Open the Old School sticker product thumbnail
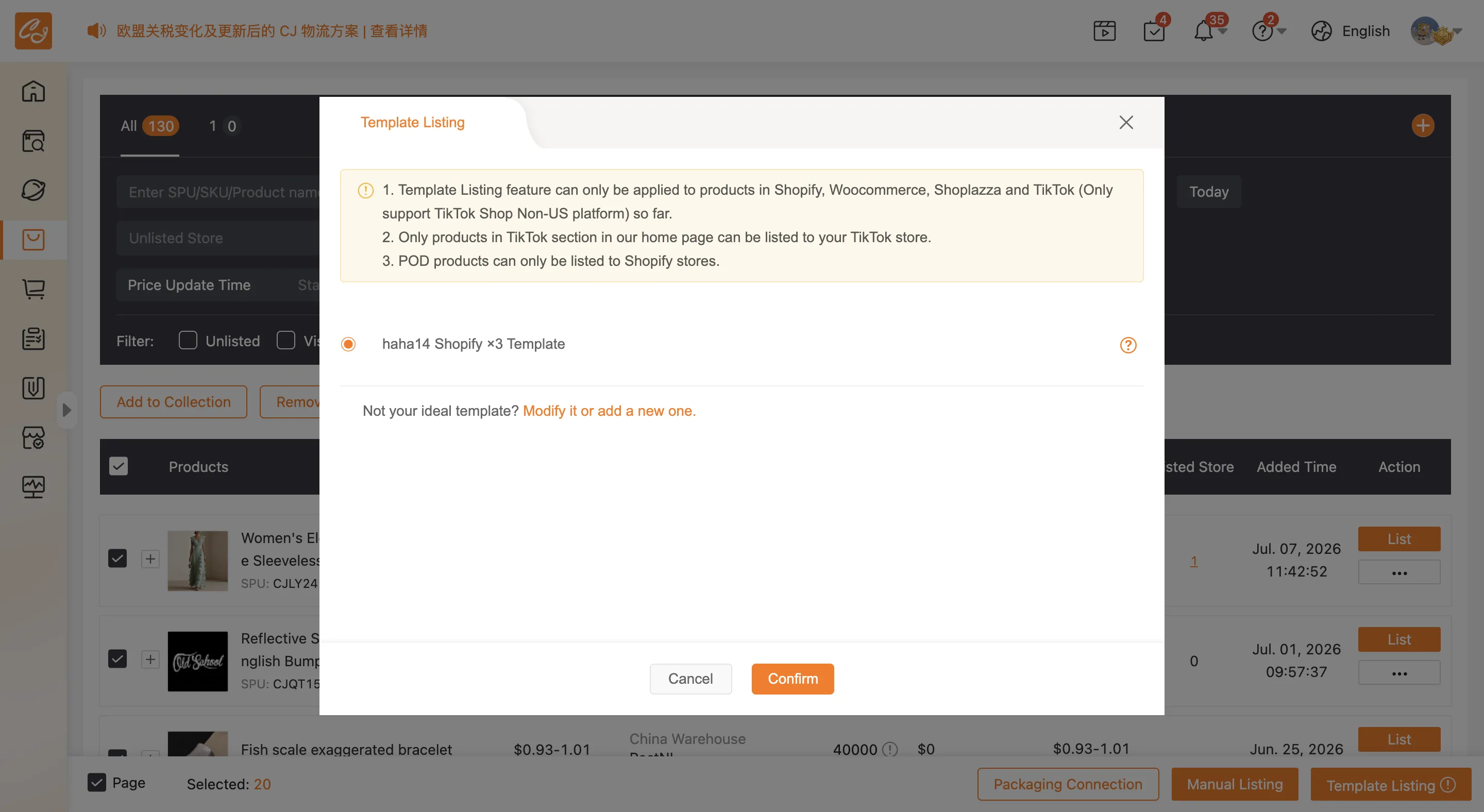 [197, 661]
